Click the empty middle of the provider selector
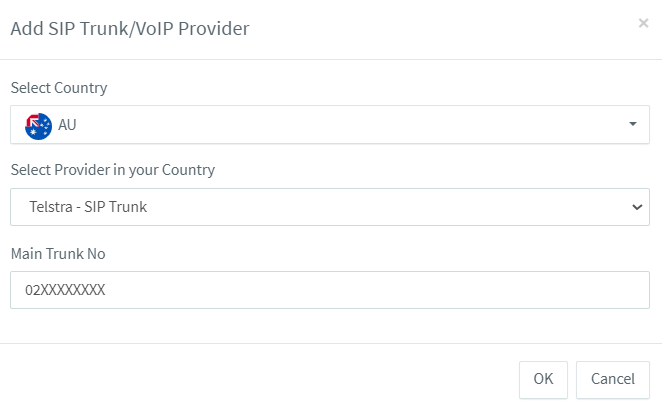Viewport: 662px width, 411px height. tap(380, 207)
